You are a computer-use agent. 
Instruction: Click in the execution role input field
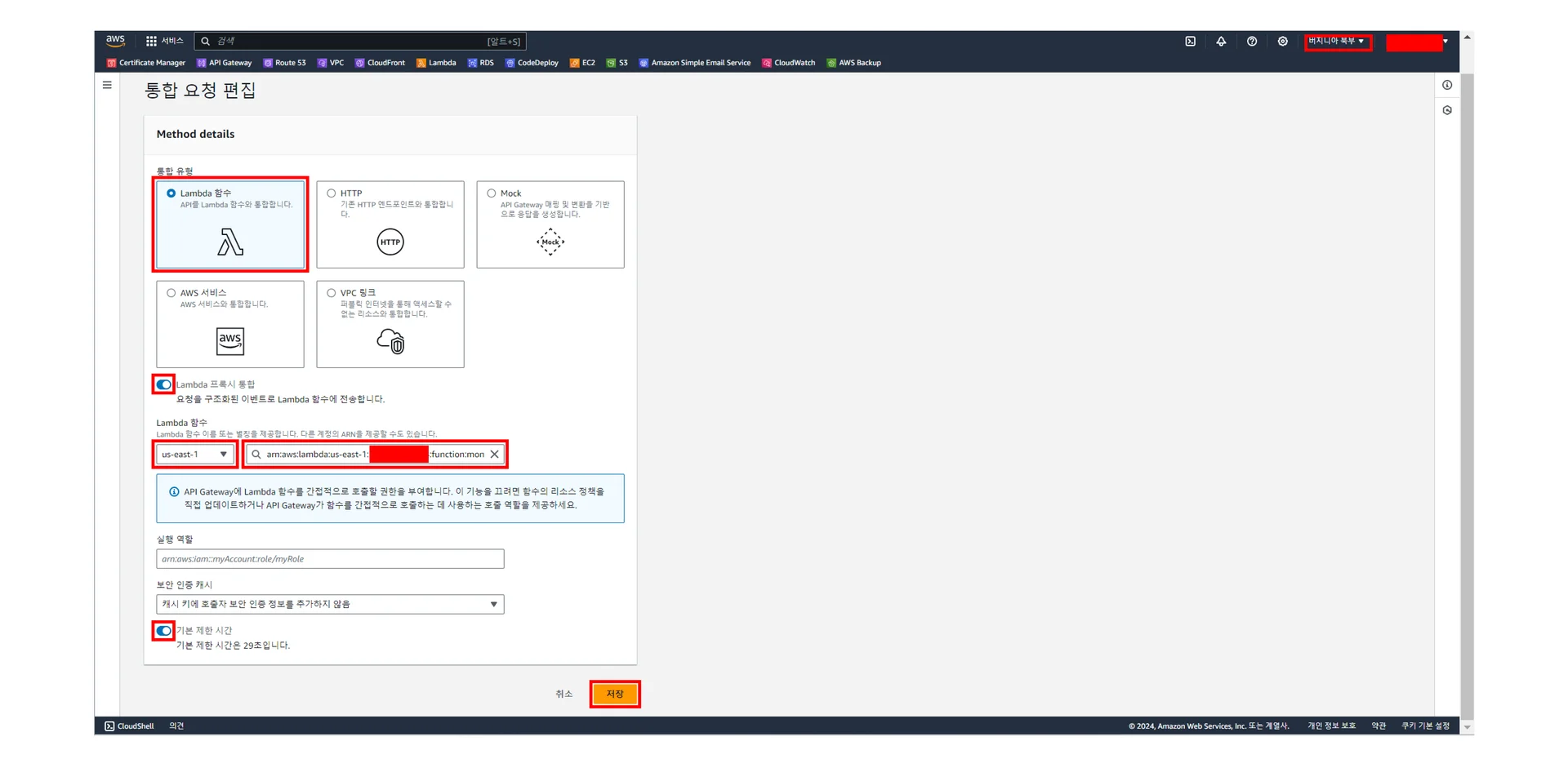(330, 559)
